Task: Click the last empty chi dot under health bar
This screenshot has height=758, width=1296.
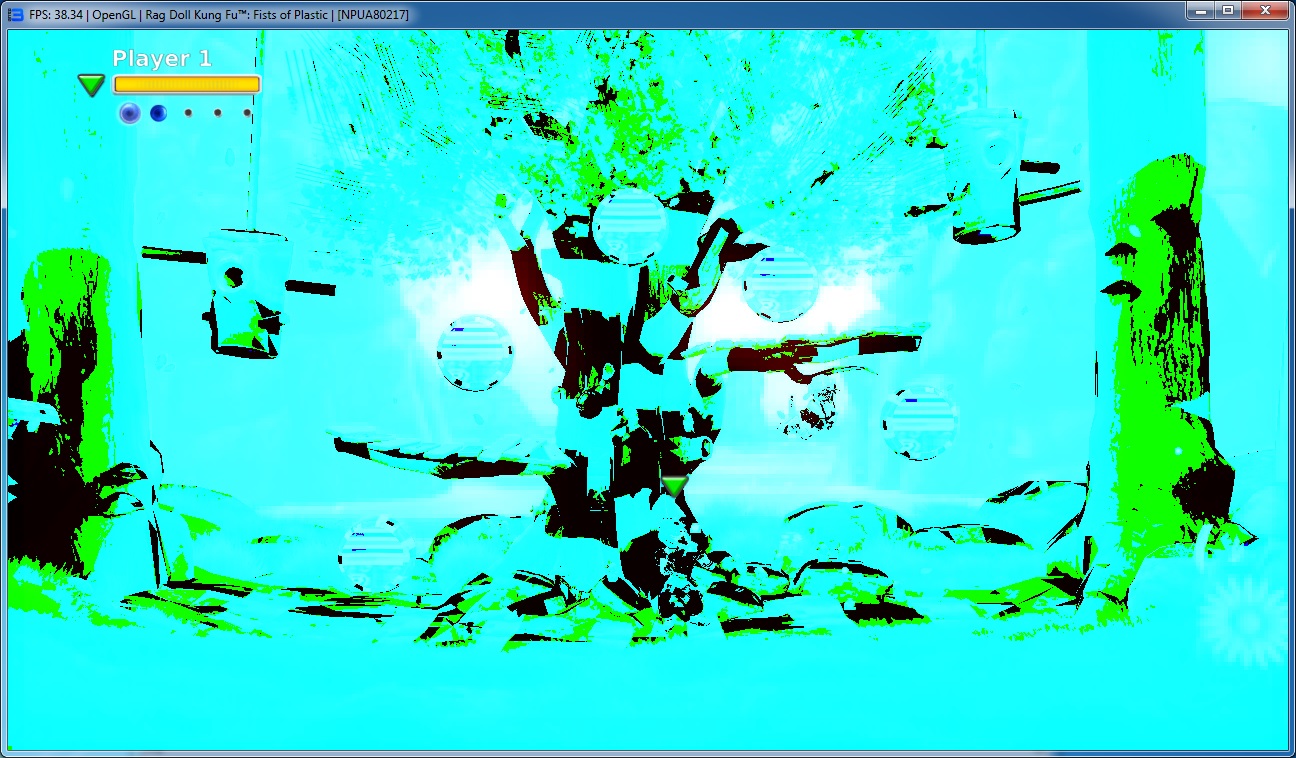Action: tap(247, 113)
